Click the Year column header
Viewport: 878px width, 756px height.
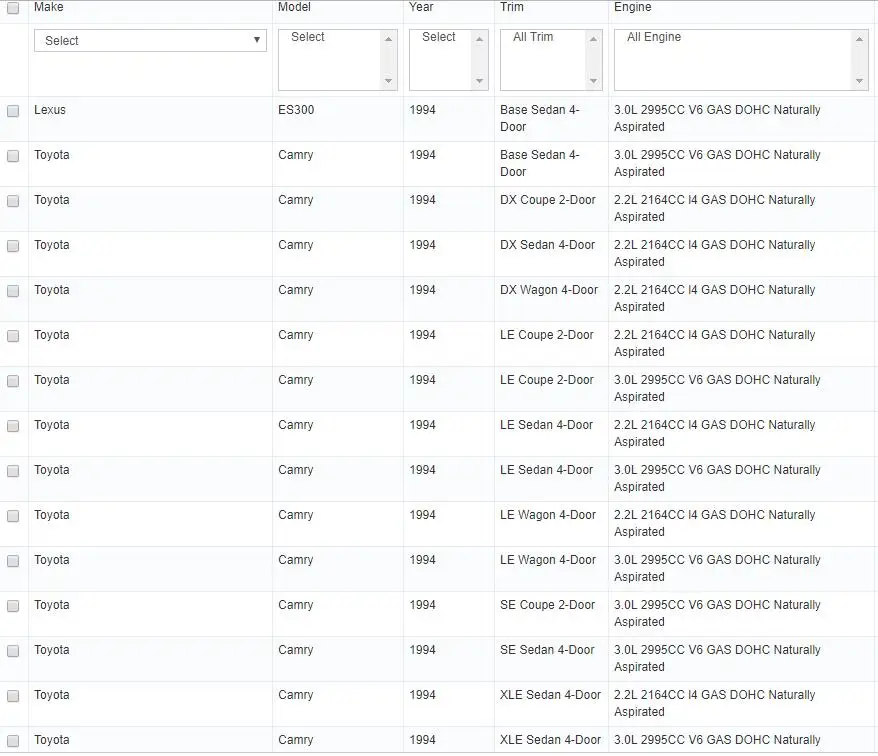click(x=421, y=7)
